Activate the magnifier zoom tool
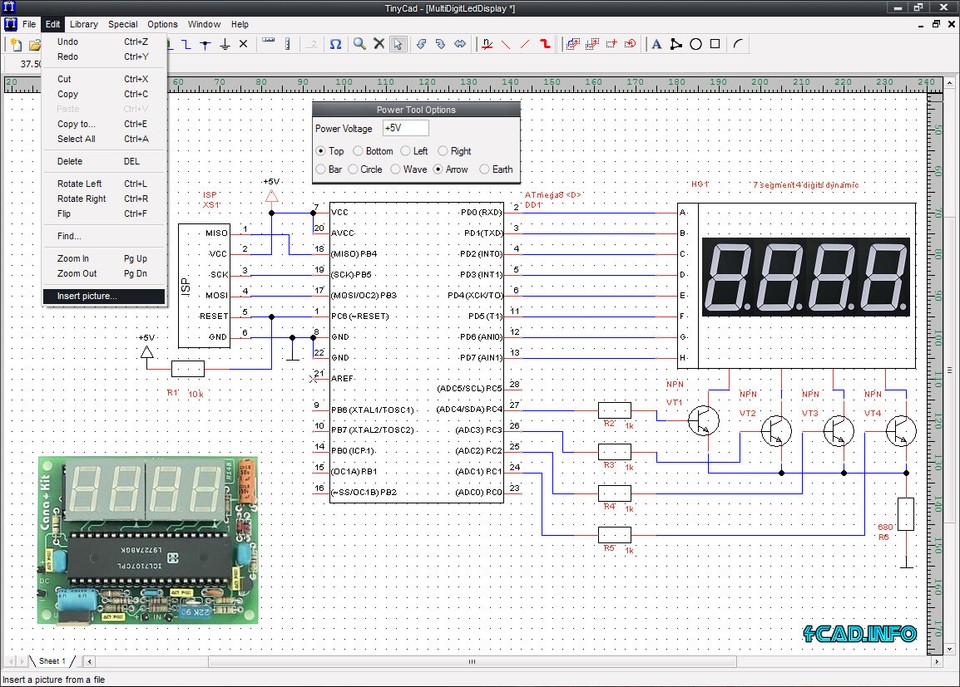 click(x=358, y=44)
